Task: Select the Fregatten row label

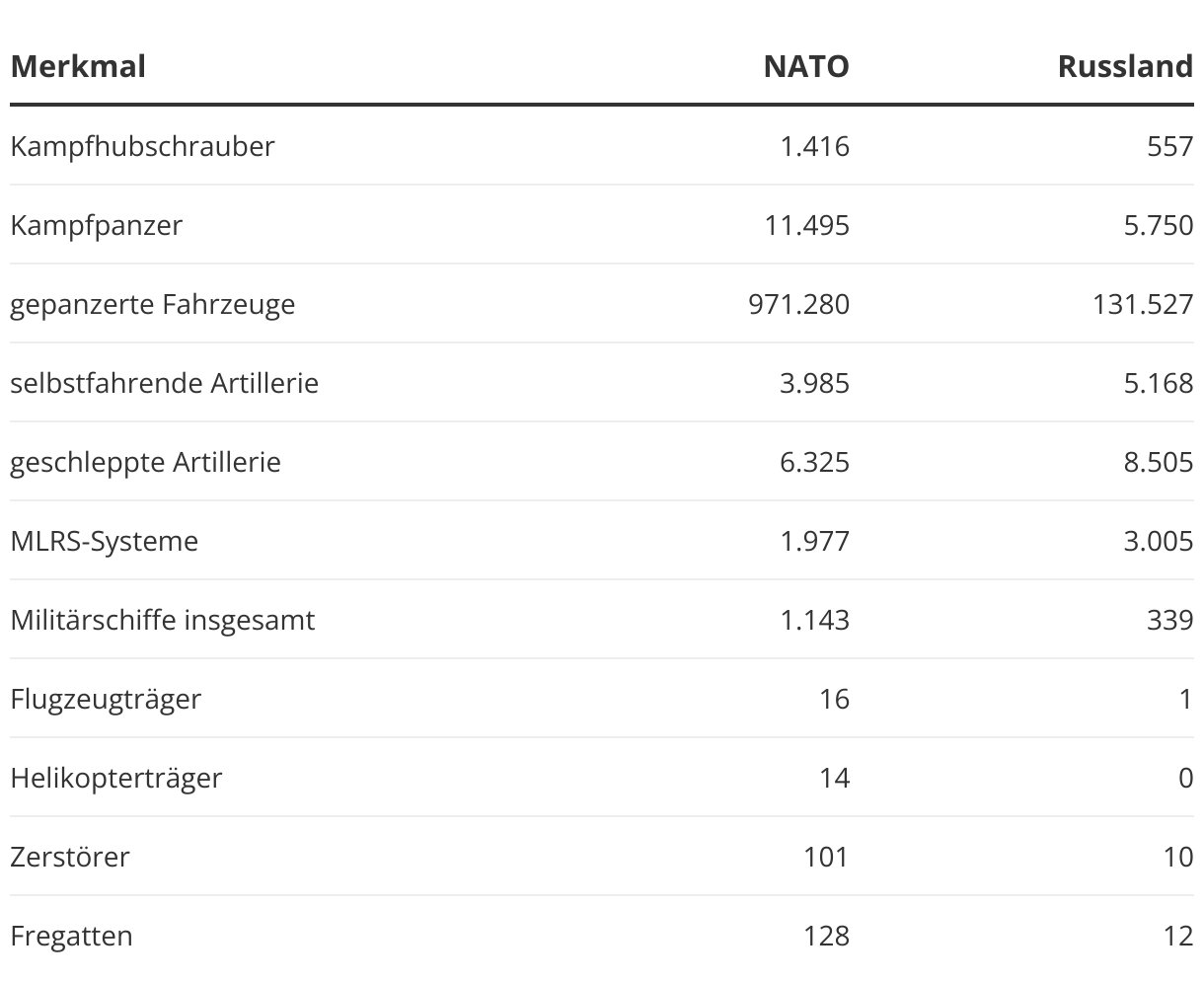Action: 71,936
